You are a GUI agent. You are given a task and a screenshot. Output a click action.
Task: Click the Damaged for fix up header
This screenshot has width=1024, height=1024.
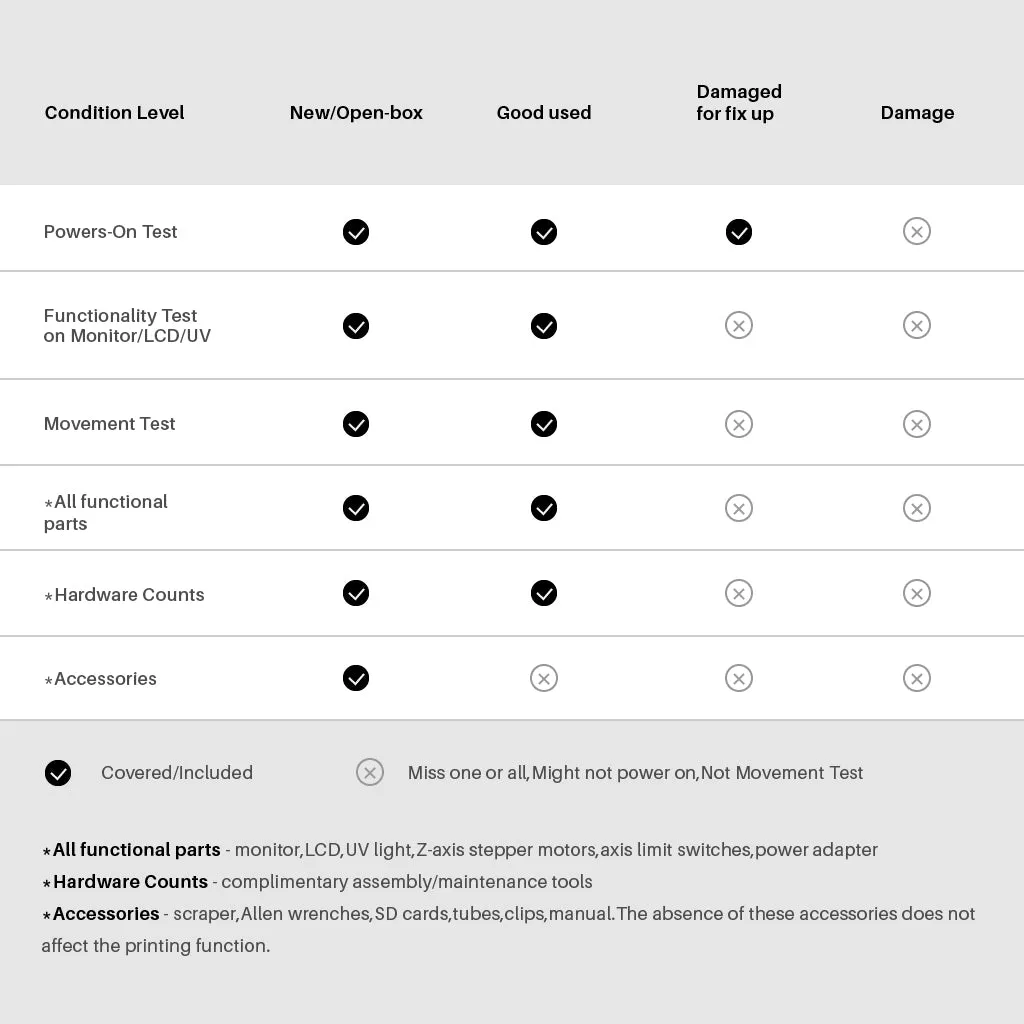coord(739,103)
